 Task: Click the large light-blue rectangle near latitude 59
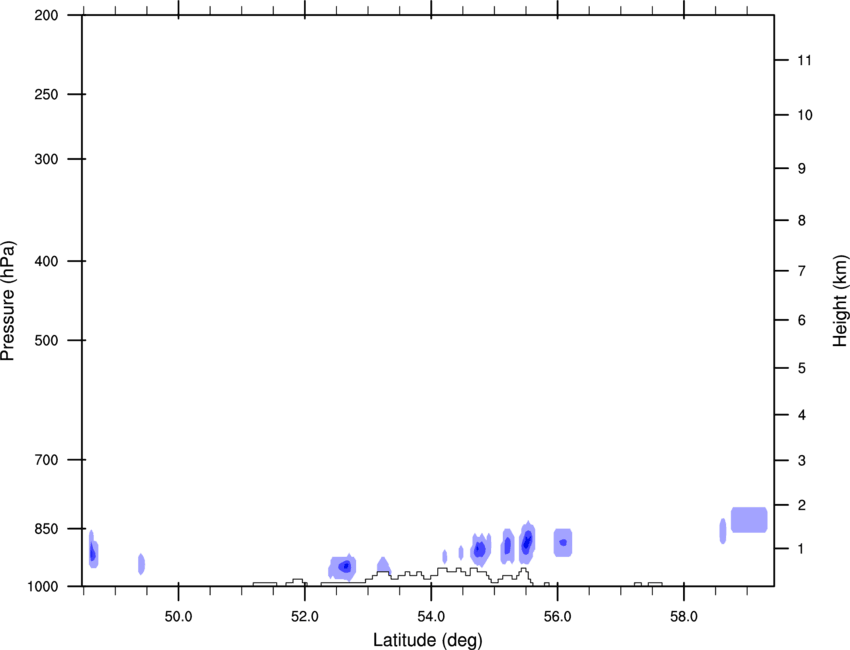749,520
